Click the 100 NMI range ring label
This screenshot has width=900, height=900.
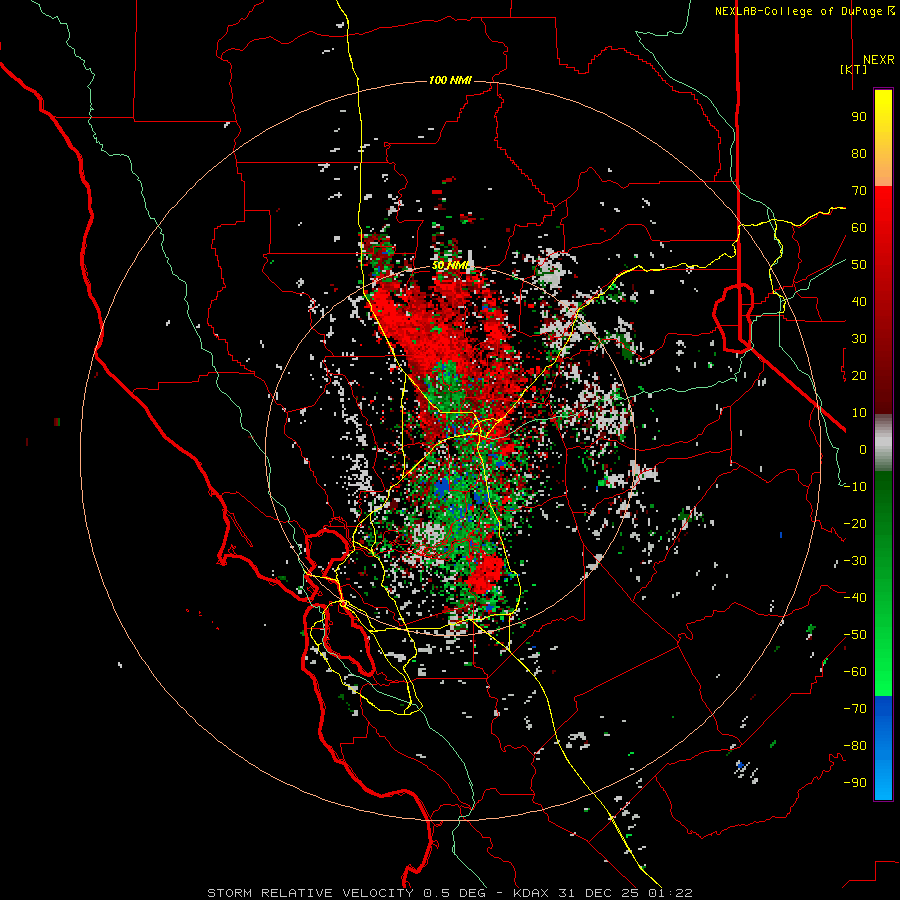pos(450,80)
